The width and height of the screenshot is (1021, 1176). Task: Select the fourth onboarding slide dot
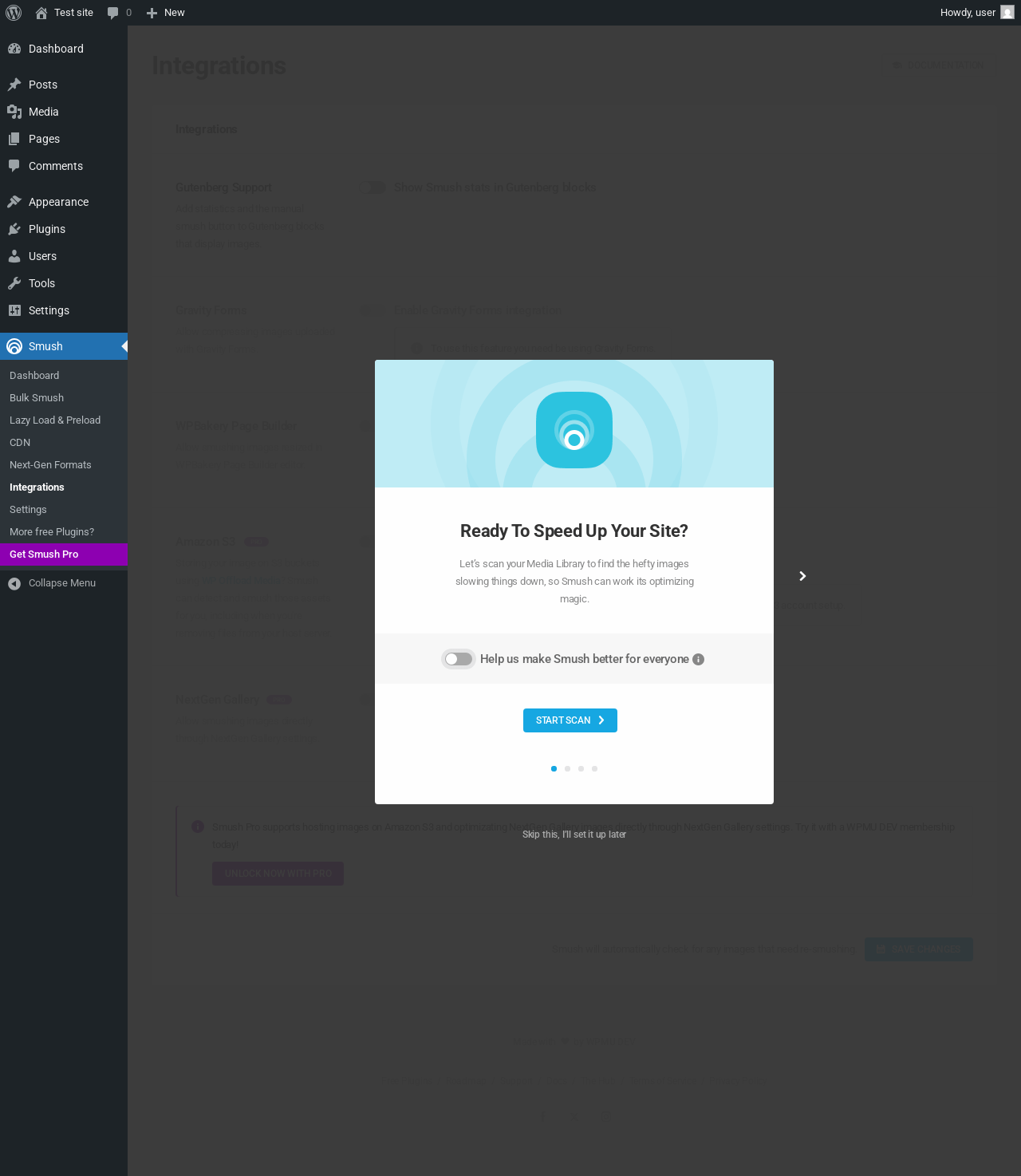pos(594,769)
